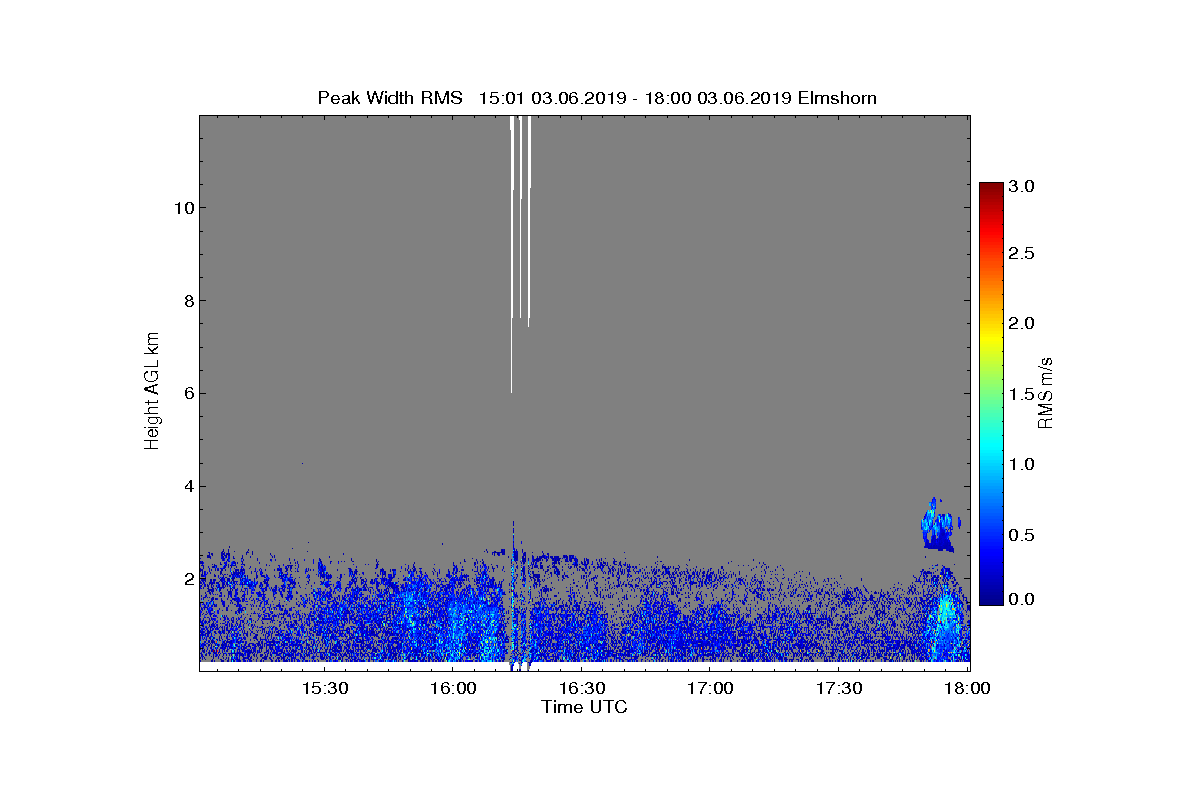The width and height of the screenshot is (1200, 800).
Task: Click the yellow band of the colorbar
Action: (x=991, y=338)
